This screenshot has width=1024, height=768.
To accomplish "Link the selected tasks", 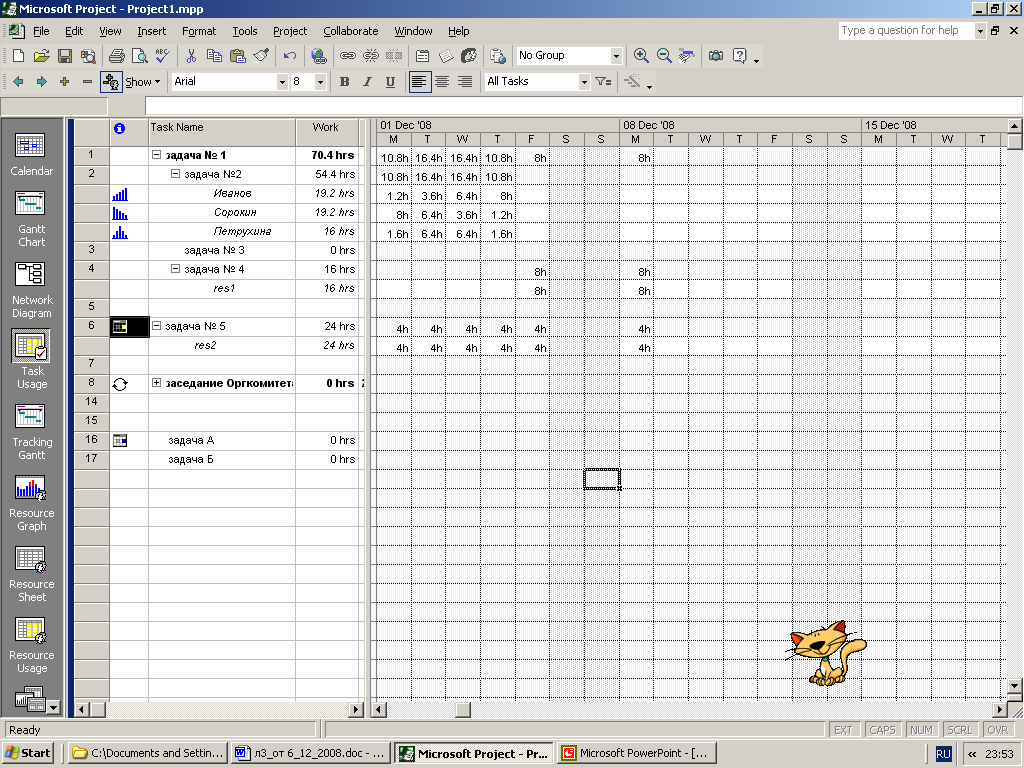I will click(x=347, y=56).
